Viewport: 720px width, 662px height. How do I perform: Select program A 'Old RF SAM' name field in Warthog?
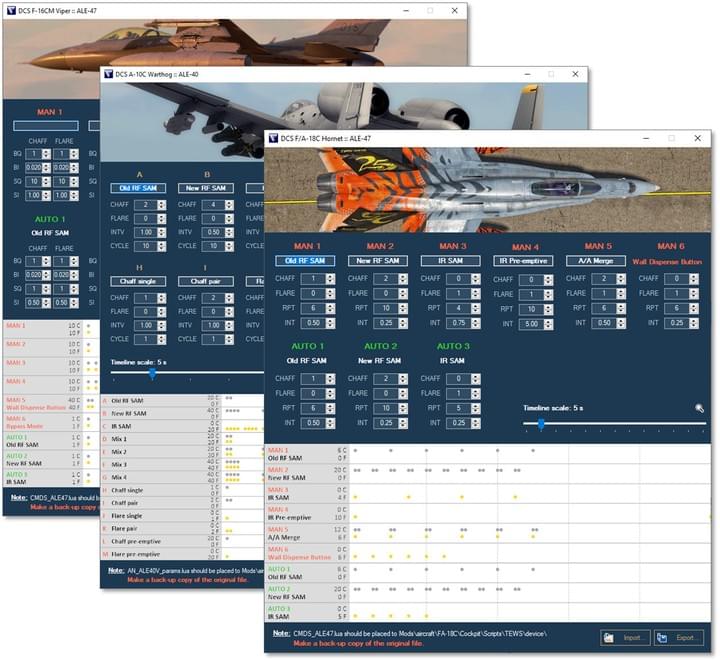click(x=138, y=188)
